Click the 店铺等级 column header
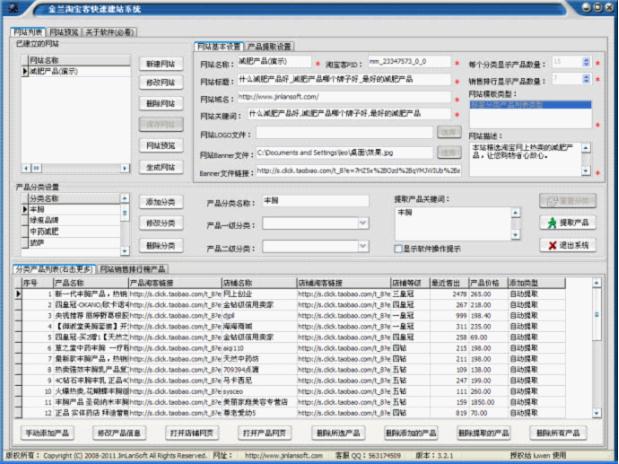Viewport: 619px width, 464px height. tap(410, 283)
